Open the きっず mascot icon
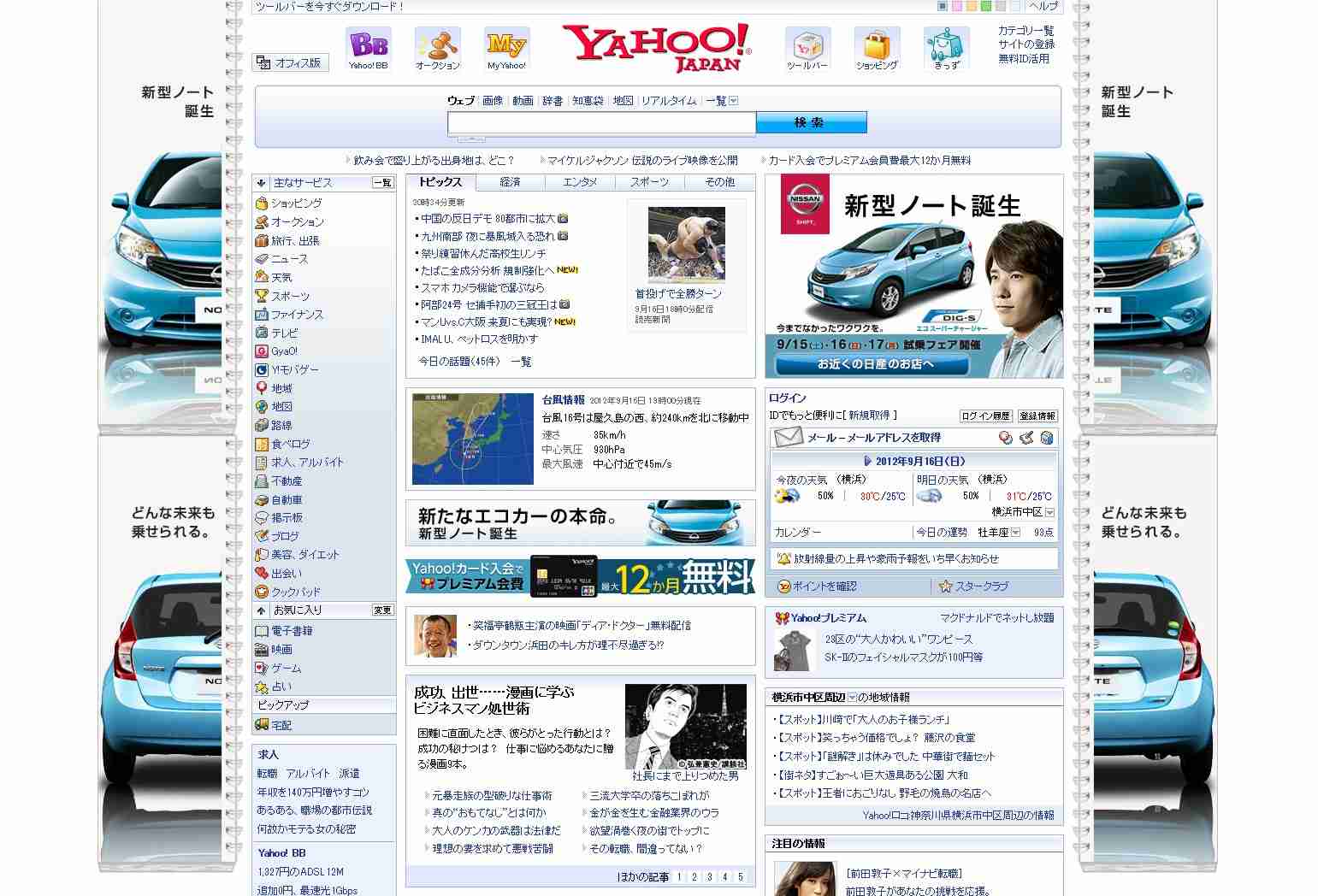 946,49
